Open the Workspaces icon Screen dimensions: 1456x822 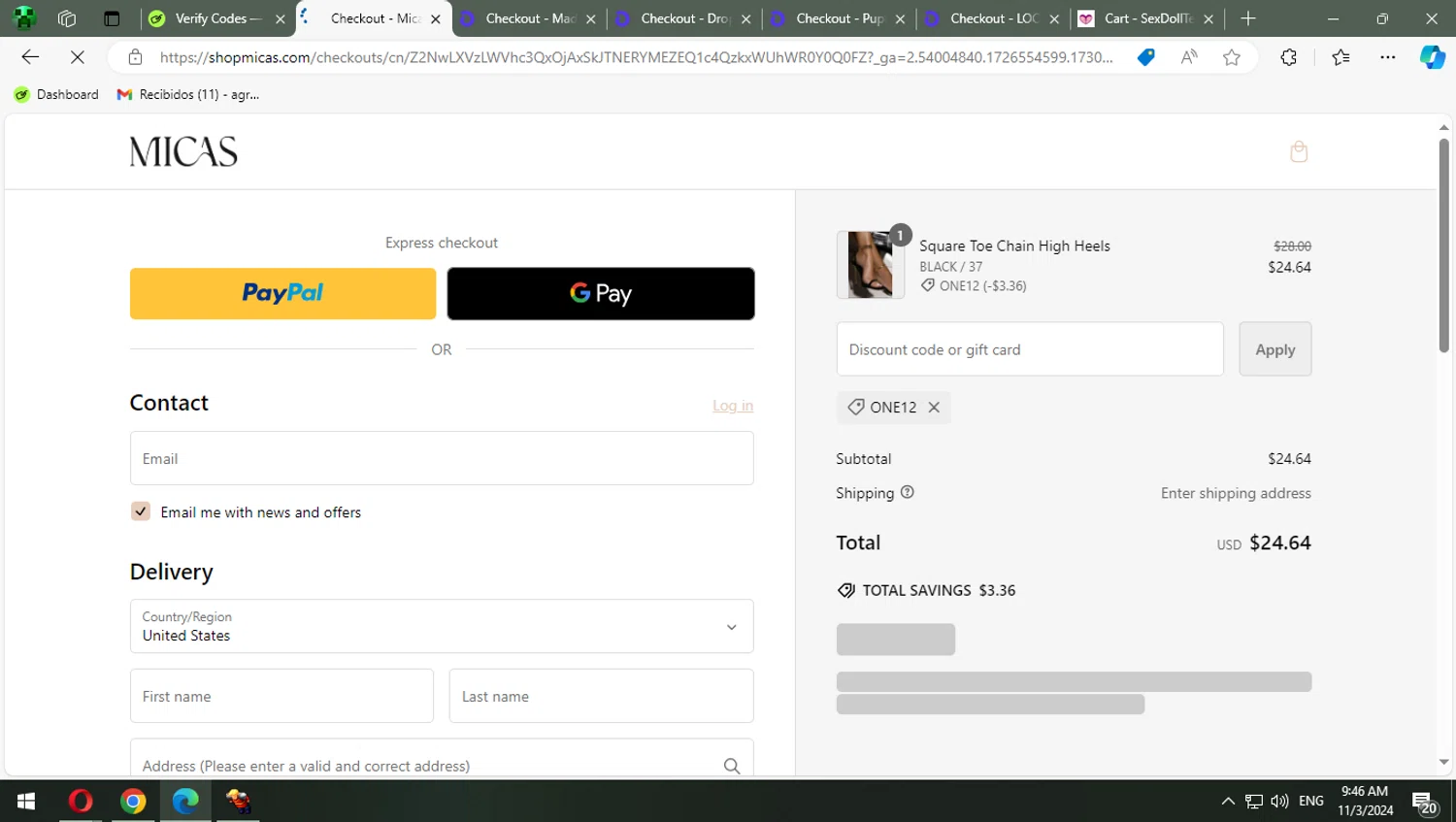pyautogui.click(x=67, y=18)
